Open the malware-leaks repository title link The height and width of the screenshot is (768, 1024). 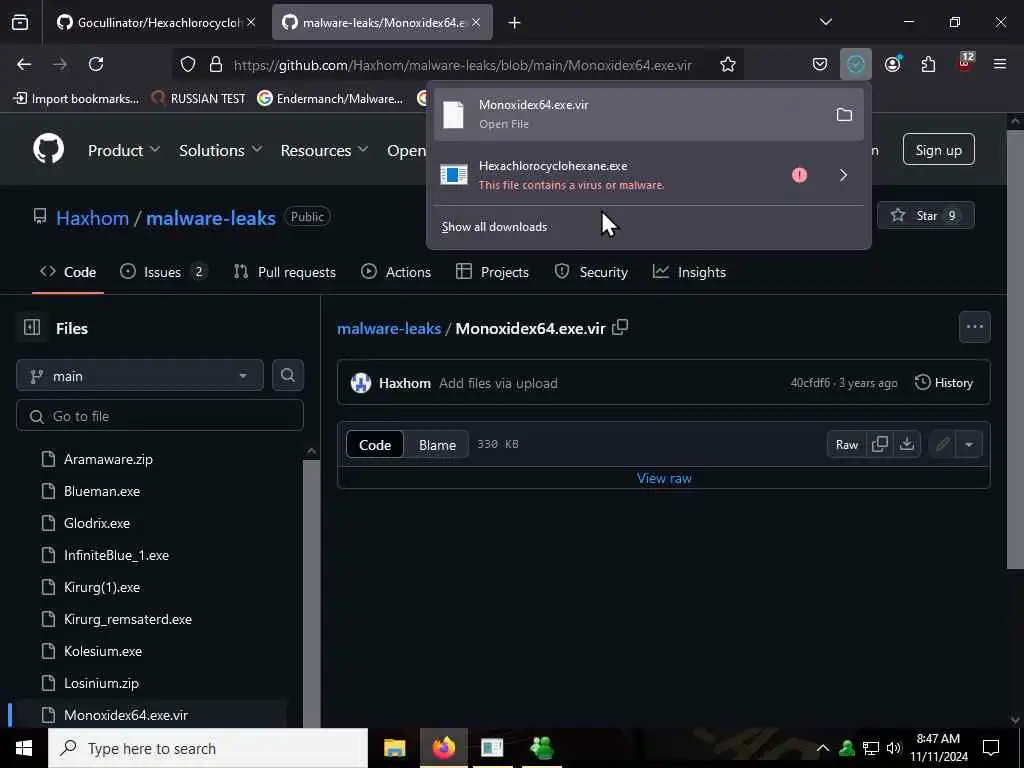pos(210,217)
